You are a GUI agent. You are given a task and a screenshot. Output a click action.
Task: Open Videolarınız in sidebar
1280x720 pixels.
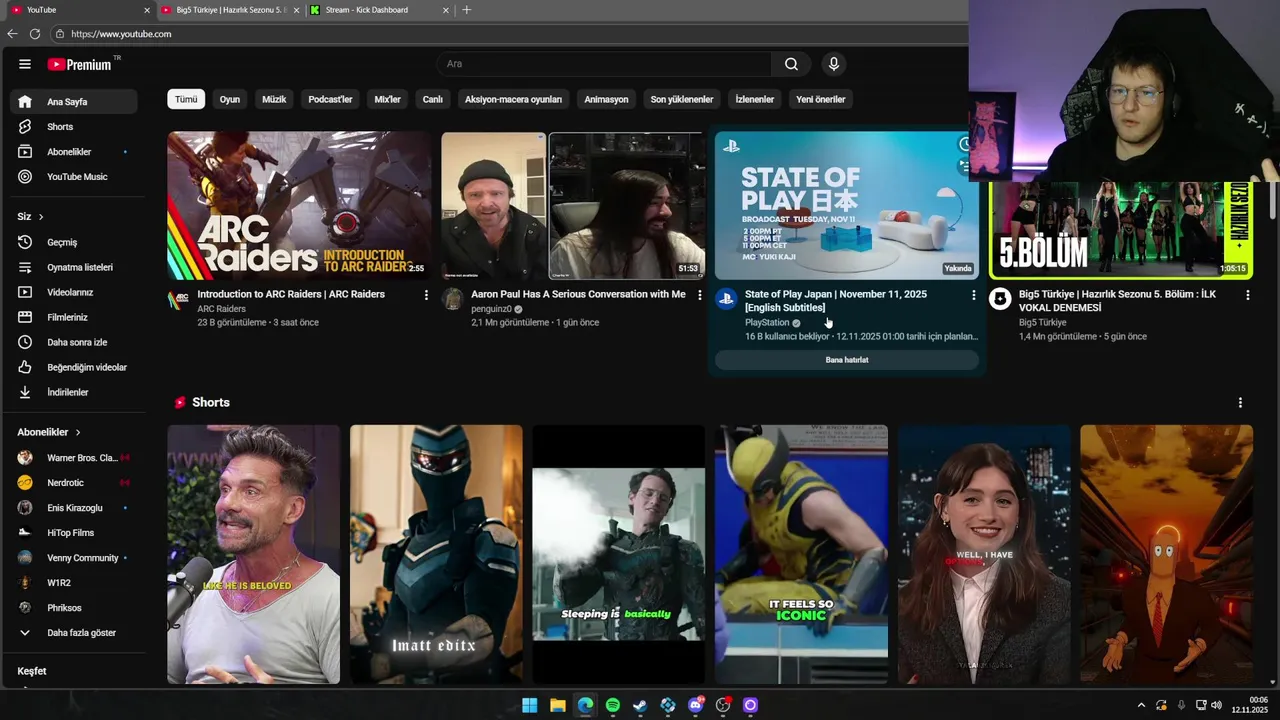pyautogui.click(x=74, y=292)
